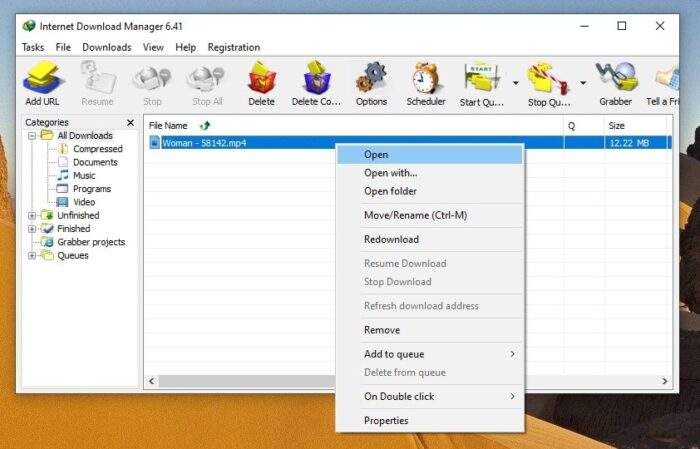Click the Compressed category folder icon
The image size is (700, 449).
pos(63,149)
